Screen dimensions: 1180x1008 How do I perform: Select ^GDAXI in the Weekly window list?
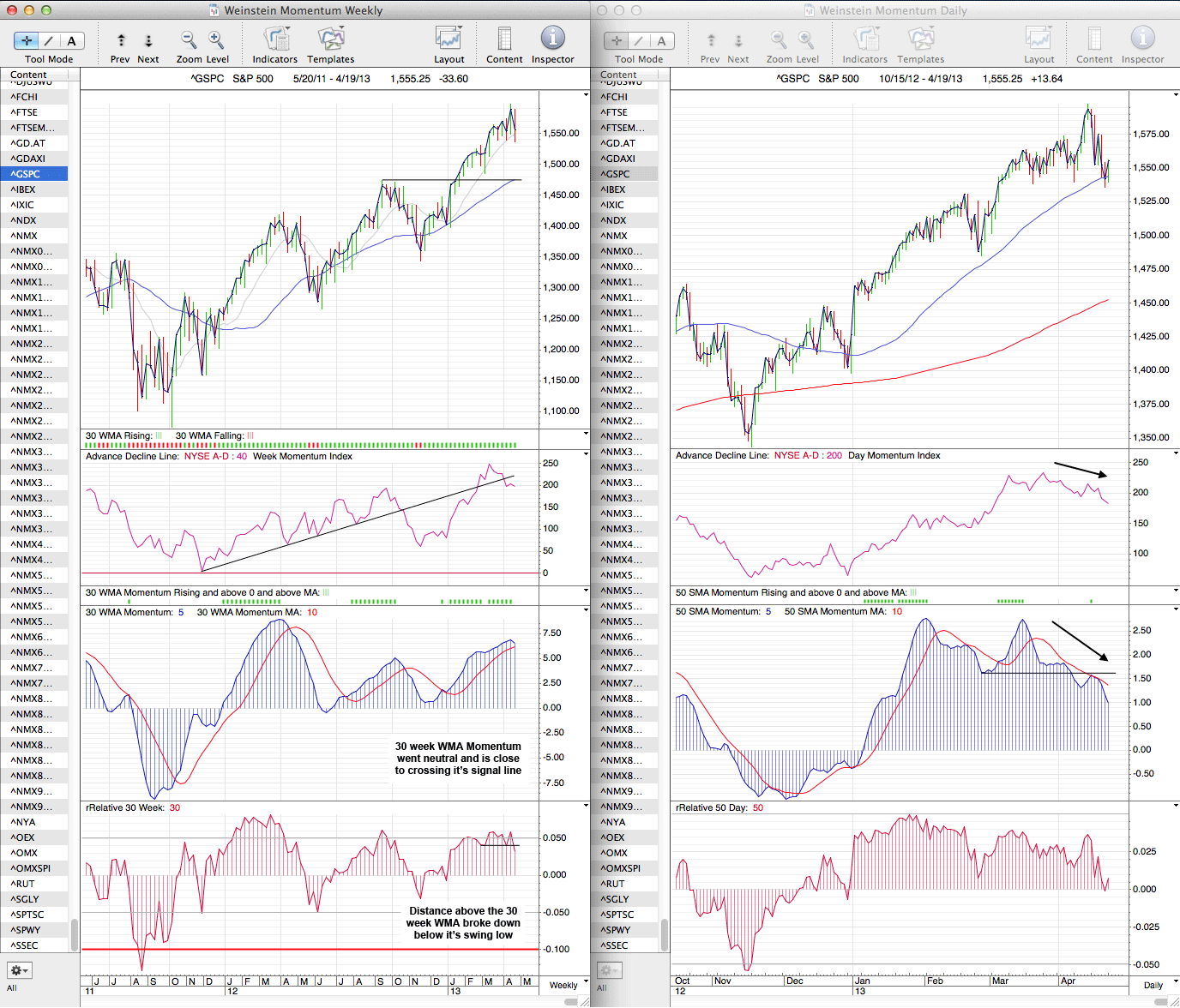click(x=34, y=159)
